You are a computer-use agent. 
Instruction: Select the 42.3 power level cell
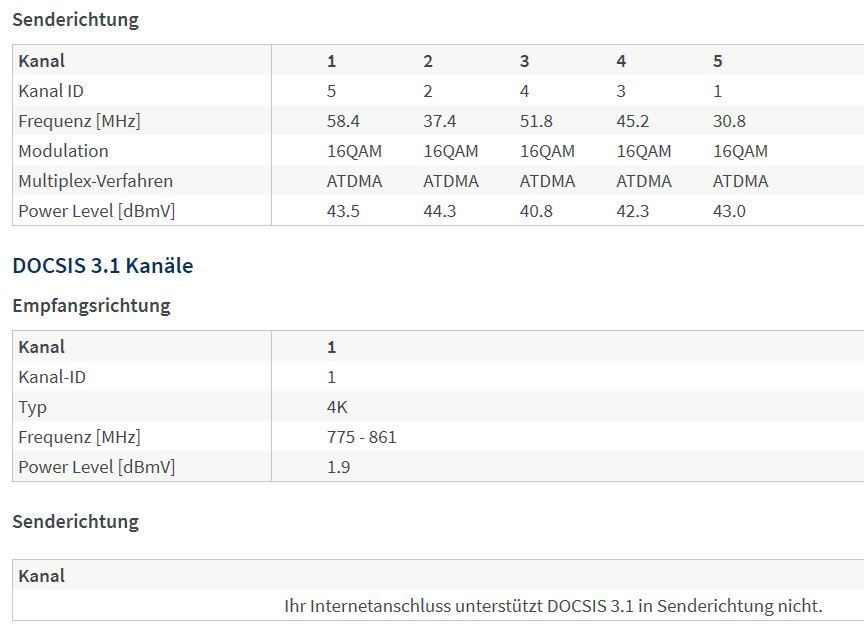[x=632, y=211]
